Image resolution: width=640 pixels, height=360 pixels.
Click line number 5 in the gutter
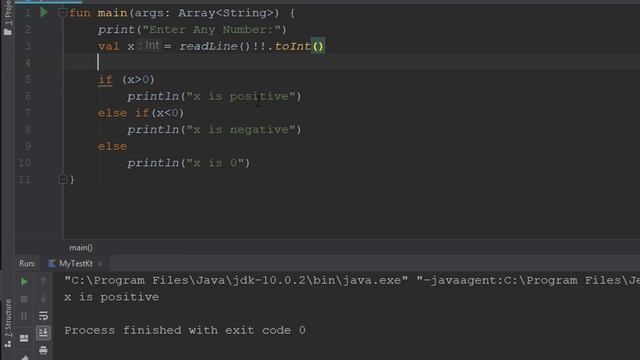point(28,80)
